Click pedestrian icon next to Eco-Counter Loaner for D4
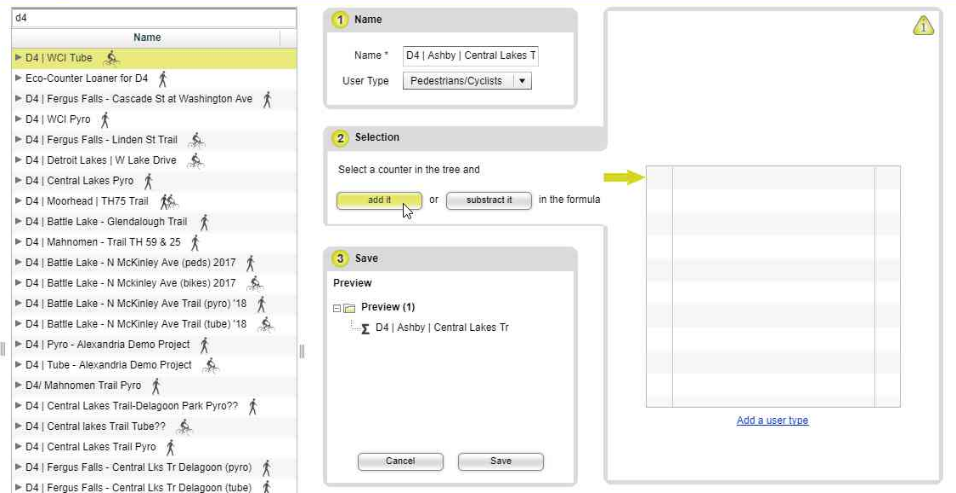Screen dimensions: 956x493 pos(163,78)
